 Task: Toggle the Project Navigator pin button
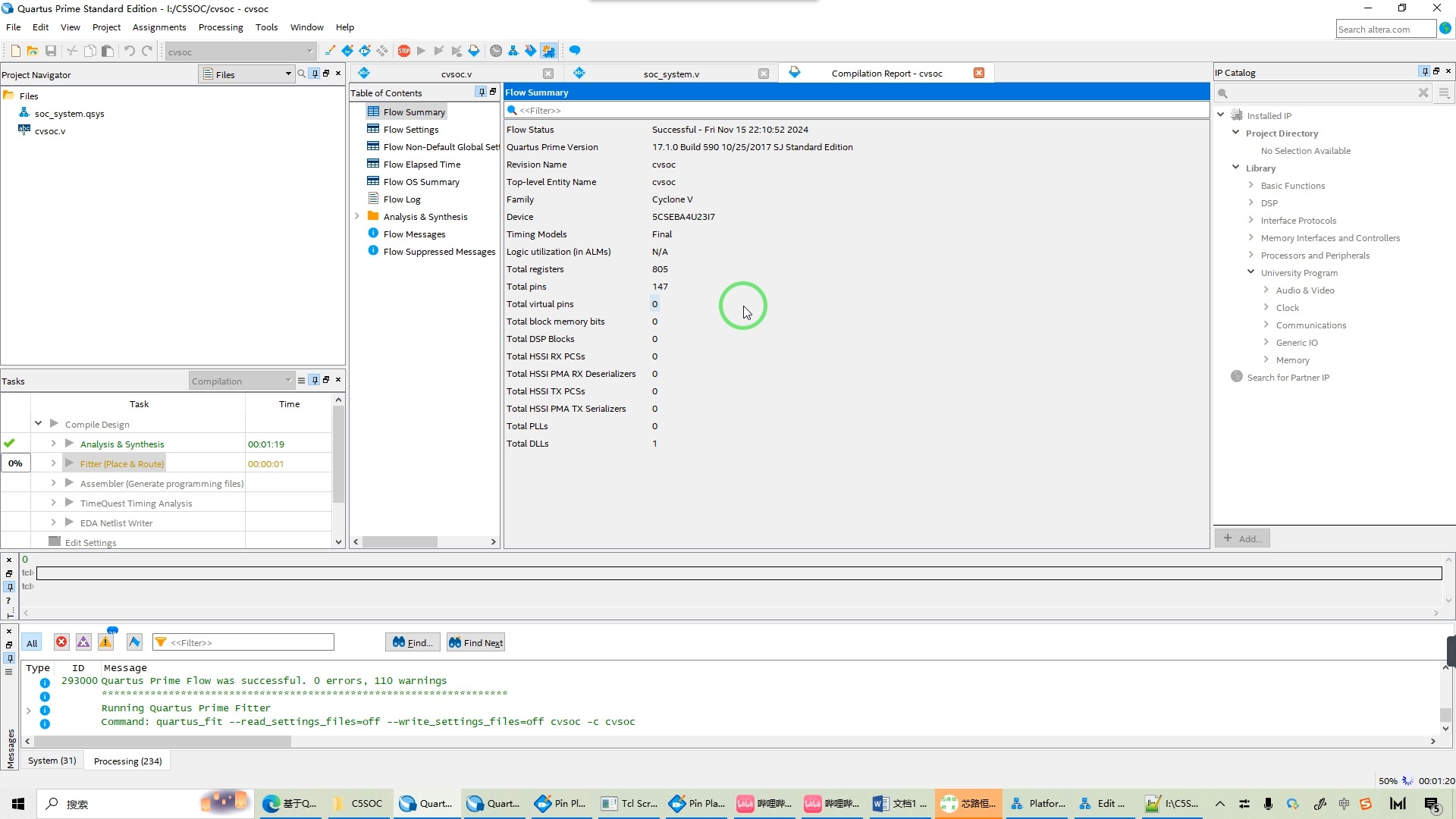click(315, 74)
